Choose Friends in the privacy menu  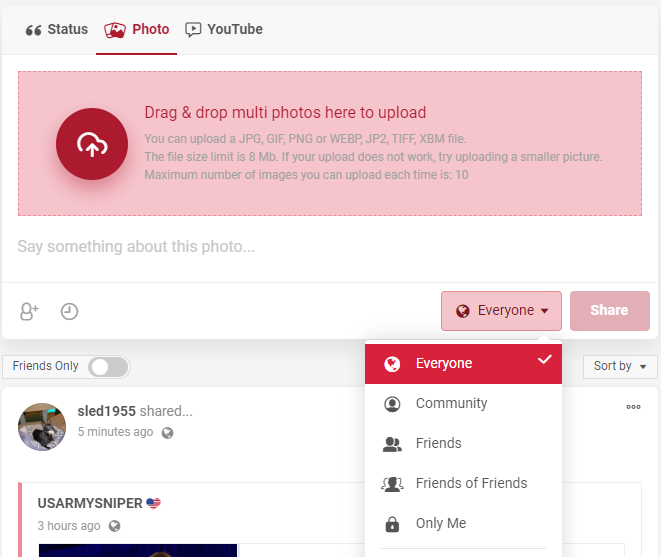coord(463,443)
